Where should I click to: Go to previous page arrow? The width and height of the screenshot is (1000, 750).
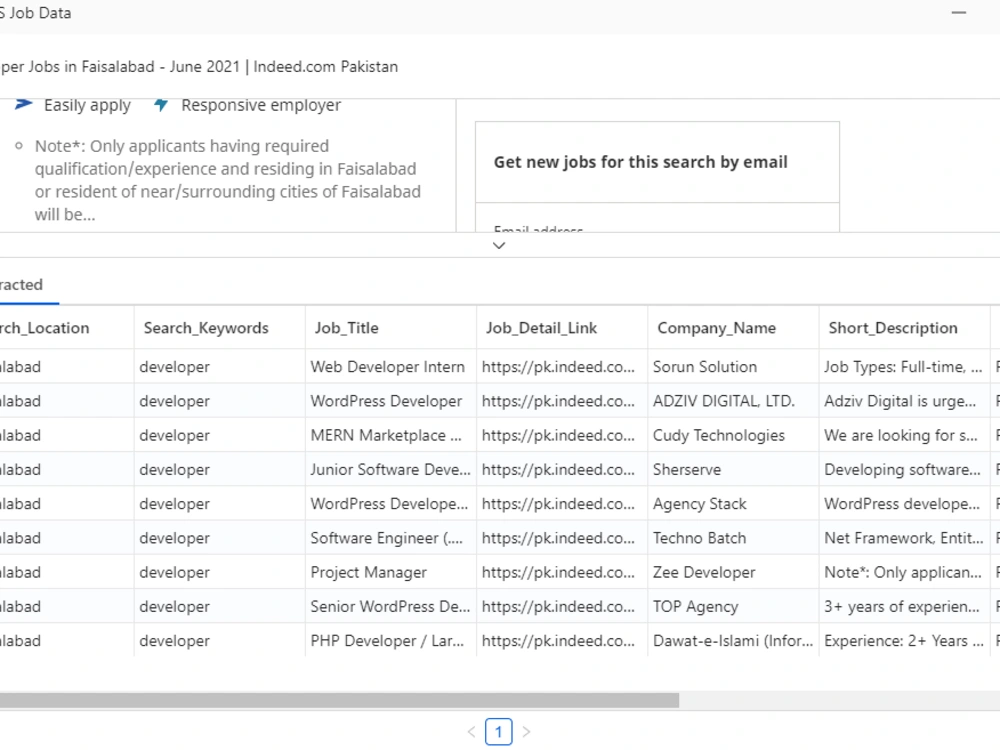coord(471,732)
